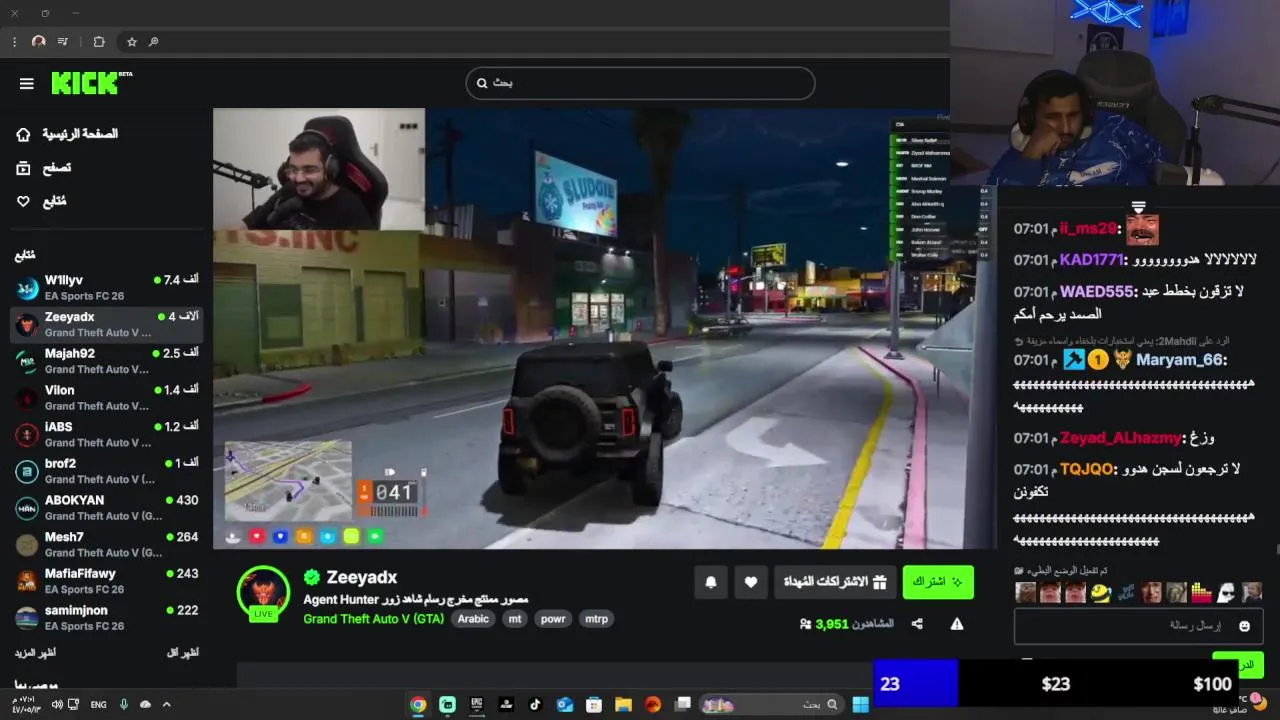Screen dimensions: 1280x720
Task: Open متابع (following) with the heart icon in sidebar
Action: (x=42, y=201)
